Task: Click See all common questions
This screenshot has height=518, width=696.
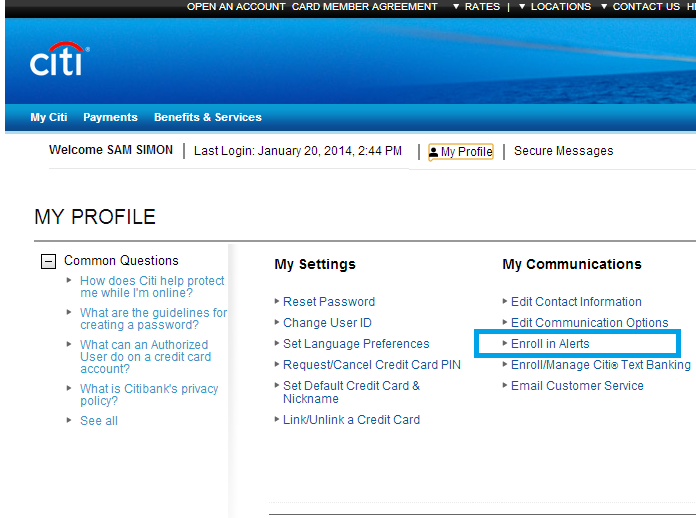Action: coord(99,421)
